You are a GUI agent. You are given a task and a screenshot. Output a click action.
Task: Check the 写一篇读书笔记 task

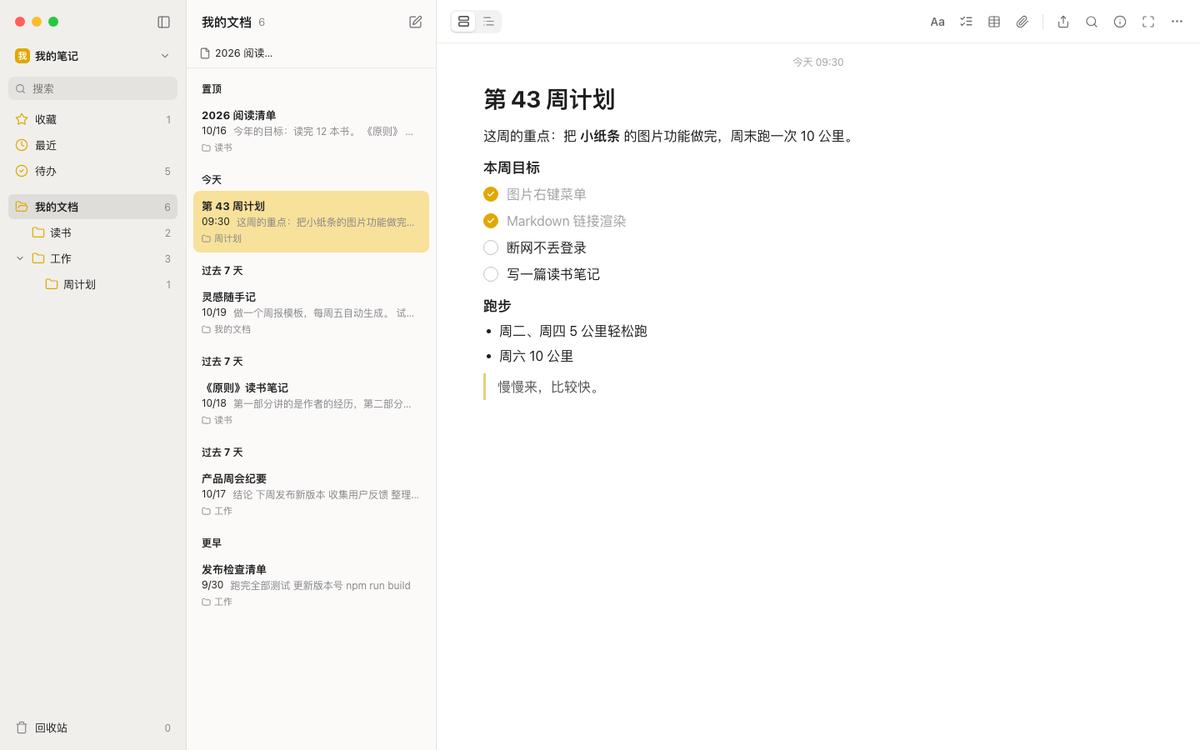[x=491, y=274]
